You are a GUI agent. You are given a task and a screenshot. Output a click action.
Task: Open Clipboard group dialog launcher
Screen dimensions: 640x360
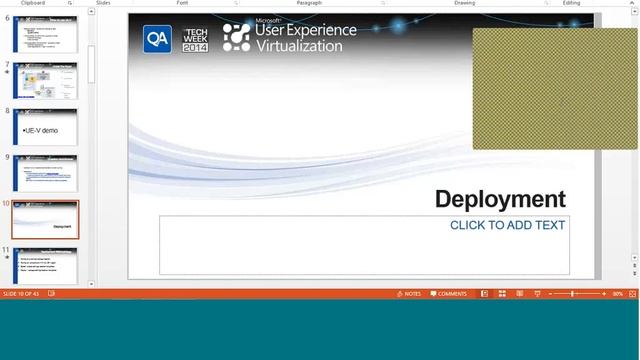tap(70, 3)
